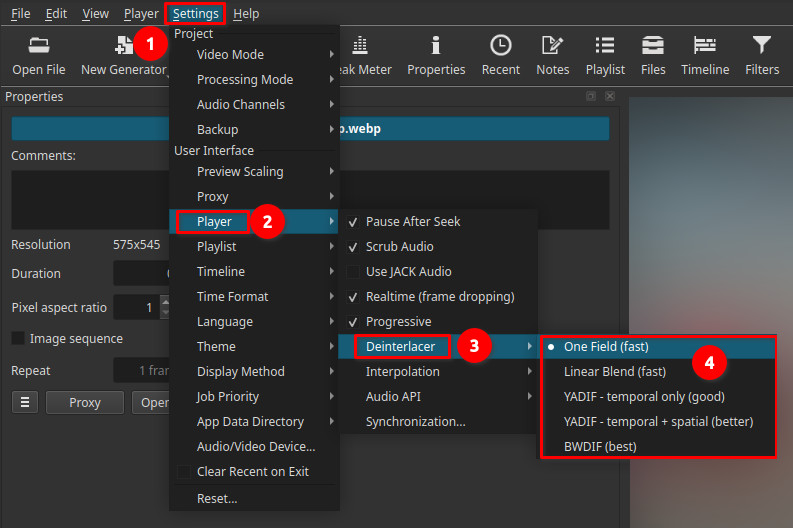Viewport: 793px width, 528px height.
Task: Open the Help menu
Action: click(x=245, y=14)
